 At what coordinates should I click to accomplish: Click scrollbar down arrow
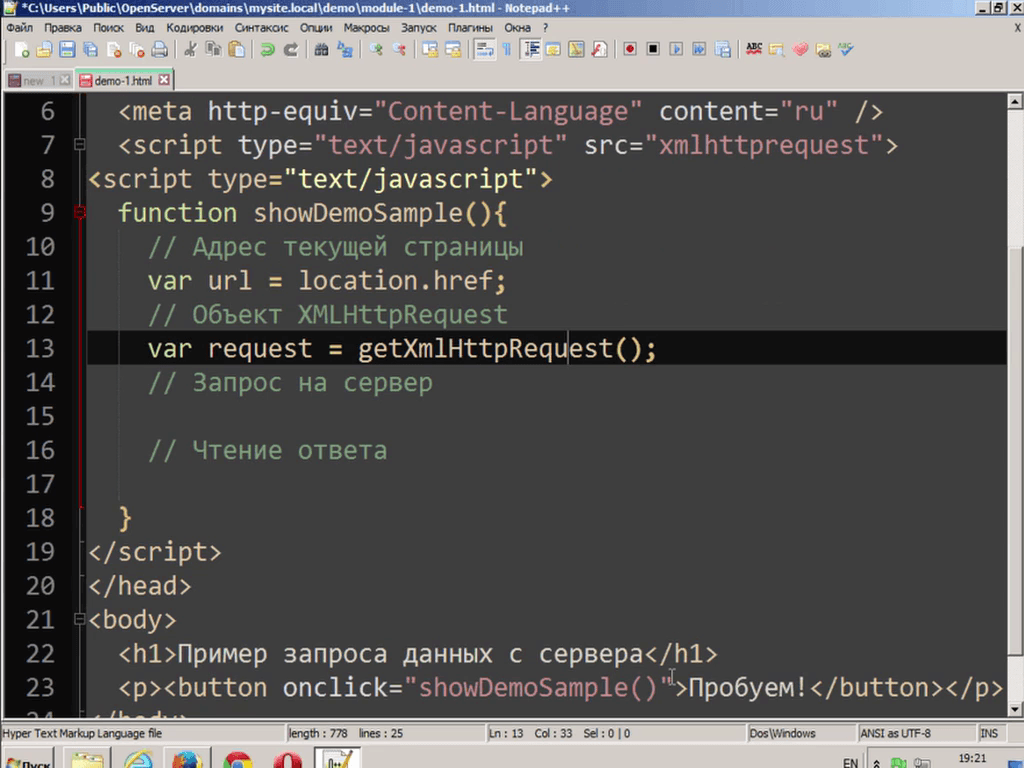[x=1014, y=709]
